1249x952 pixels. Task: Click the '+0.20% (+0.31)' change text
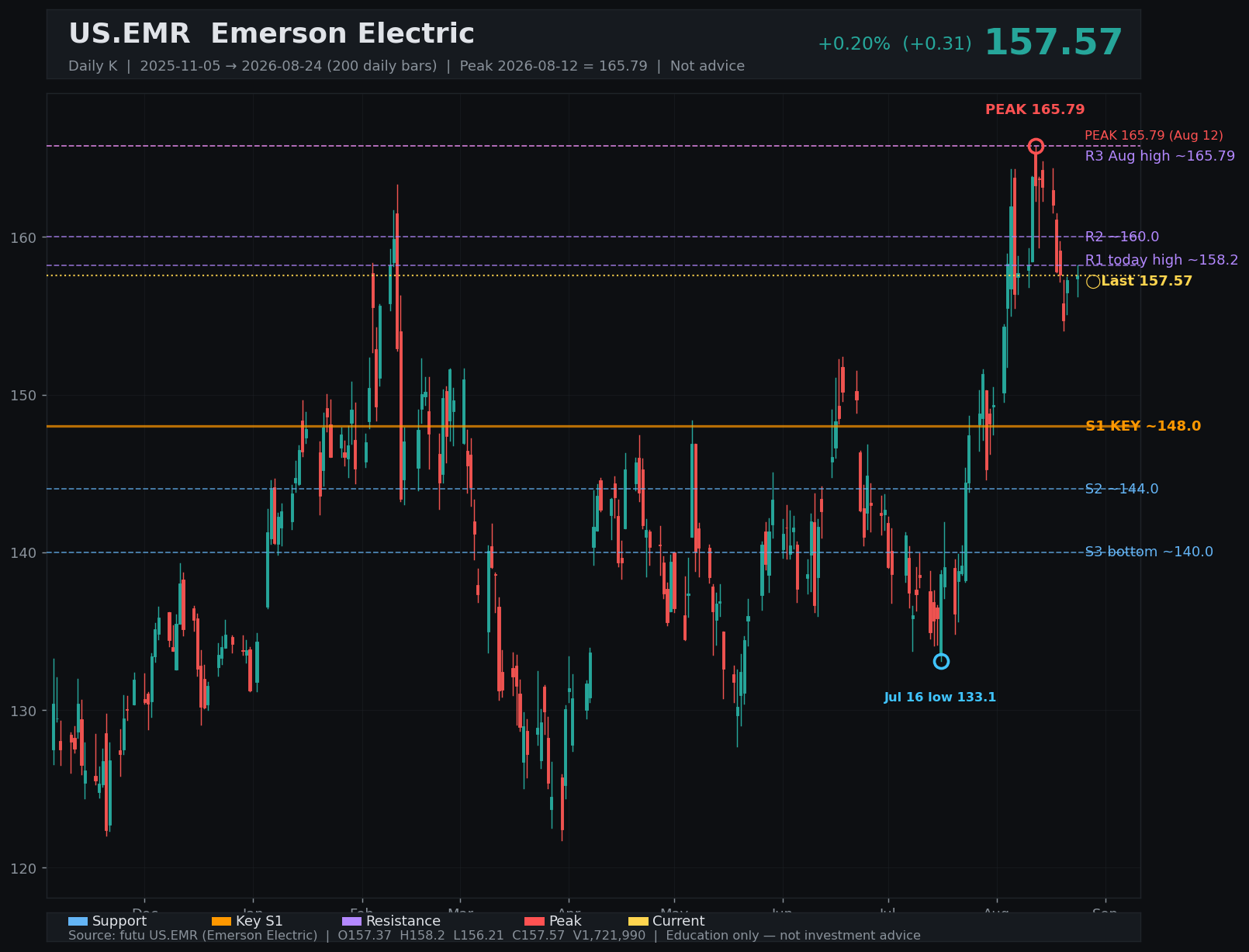(894, 44)
